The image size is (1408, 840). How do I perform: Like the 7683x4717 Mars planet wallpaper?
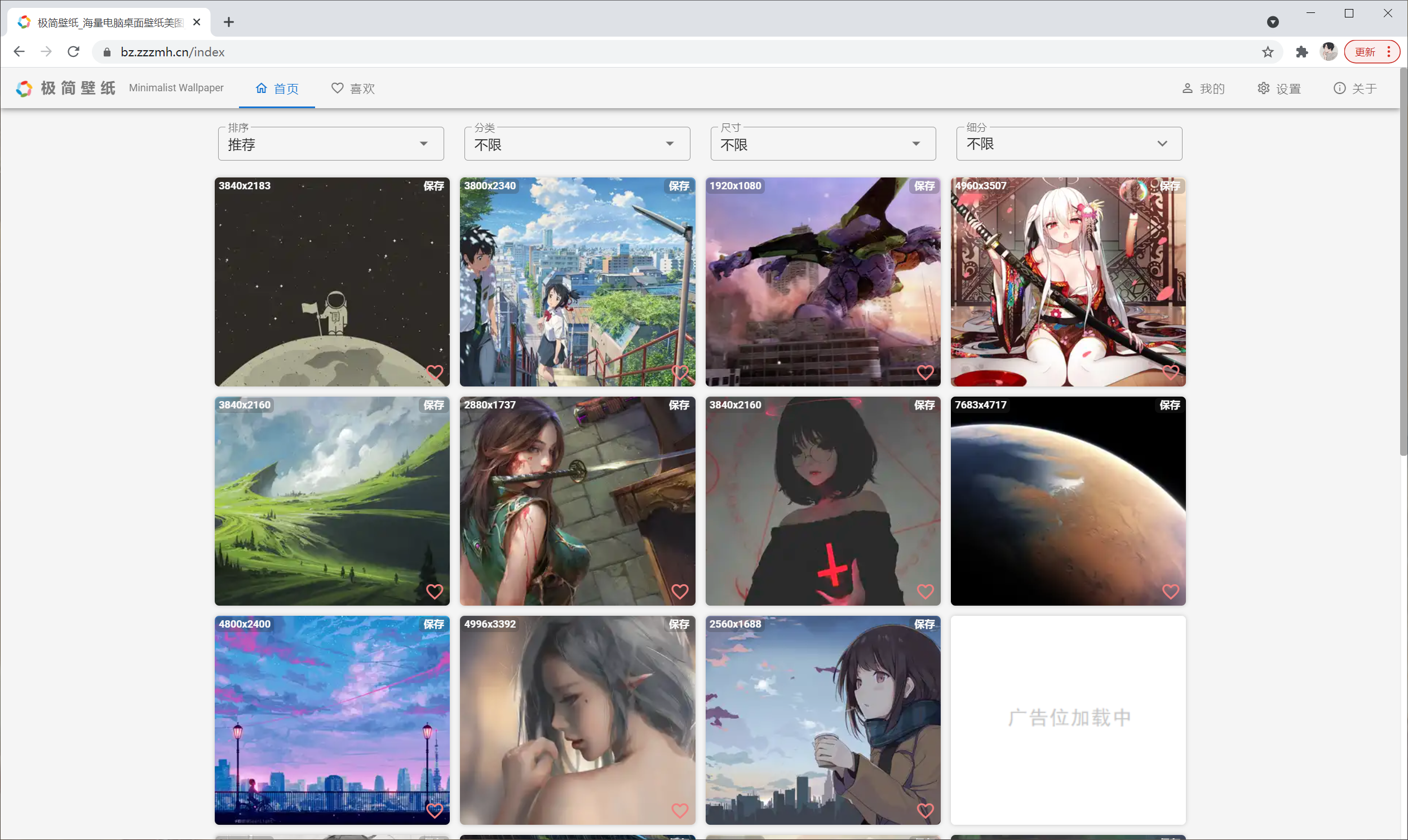(x=1170, y=592)
